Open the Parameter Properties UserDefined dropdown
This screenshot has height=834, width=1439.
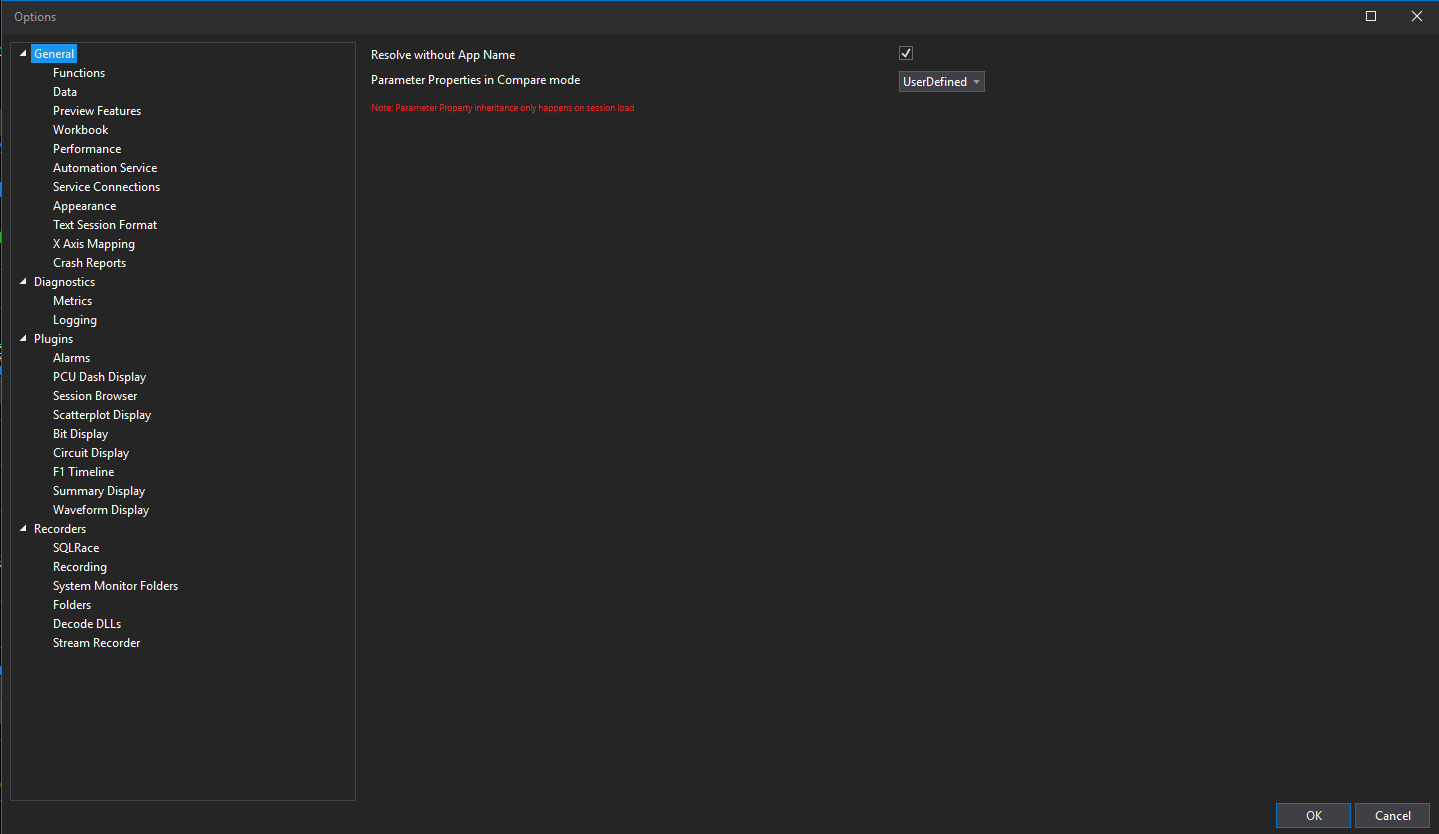941,82
